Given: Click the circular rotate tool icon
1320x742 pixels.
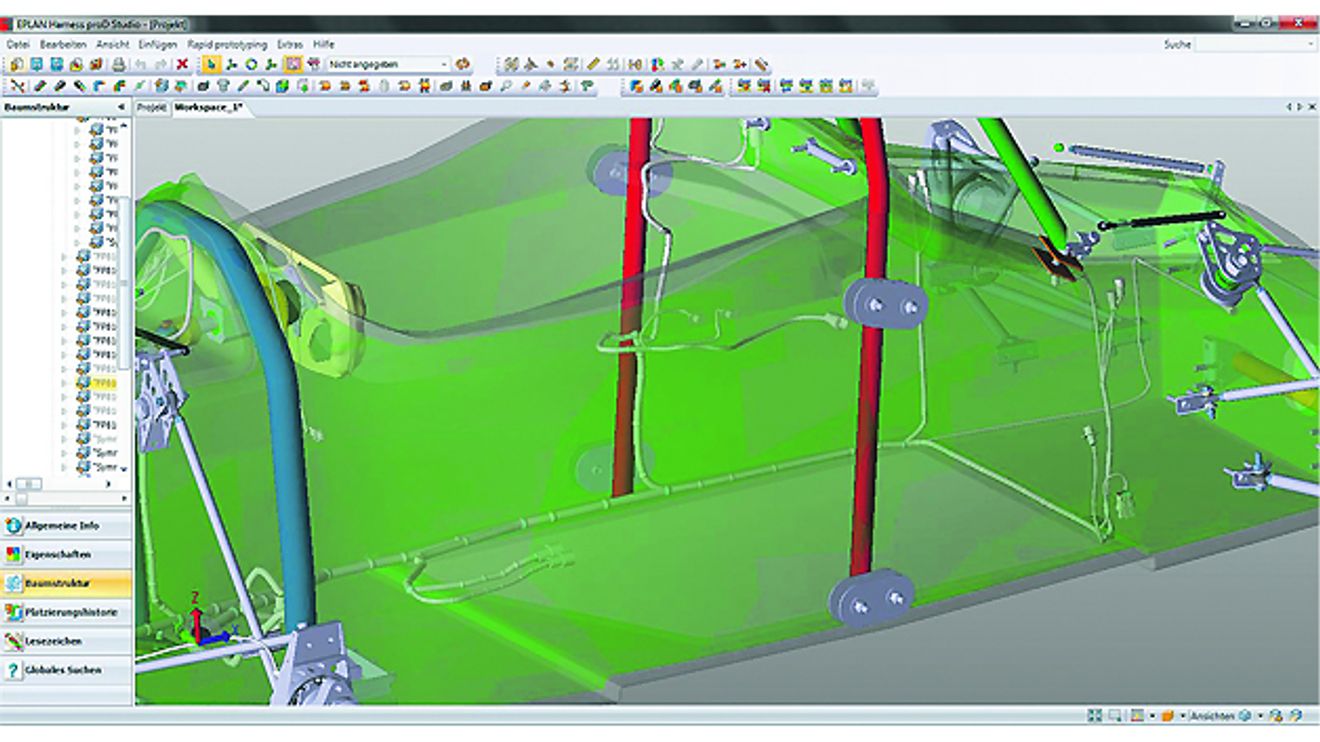Looking at the screenshot, I should pyautogui.click(x=251, y=64).
